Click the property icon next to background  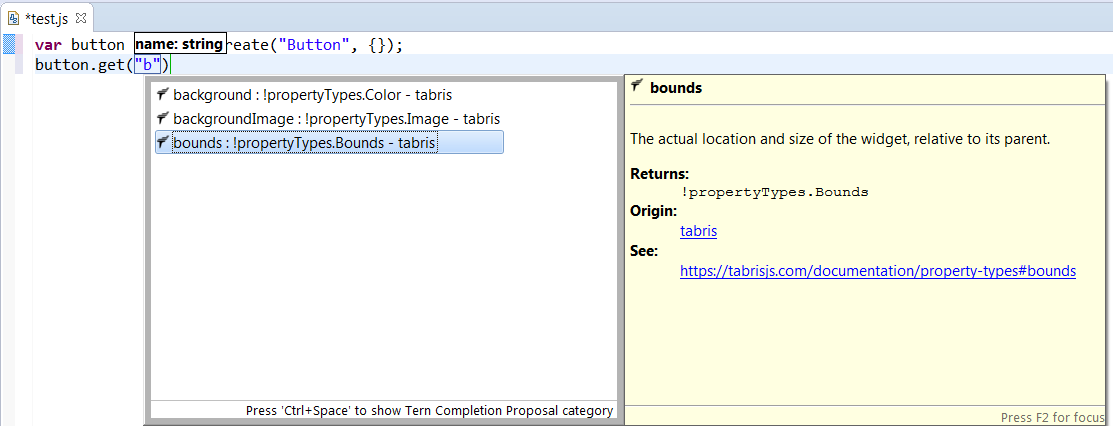pyautogui.click(x=163, y=94)
